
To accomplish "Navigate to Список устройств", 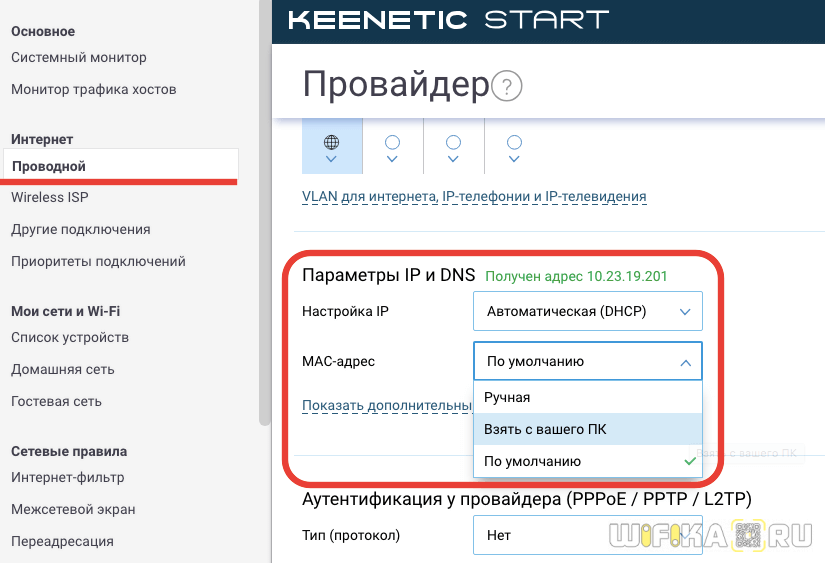I will [70, 337].
